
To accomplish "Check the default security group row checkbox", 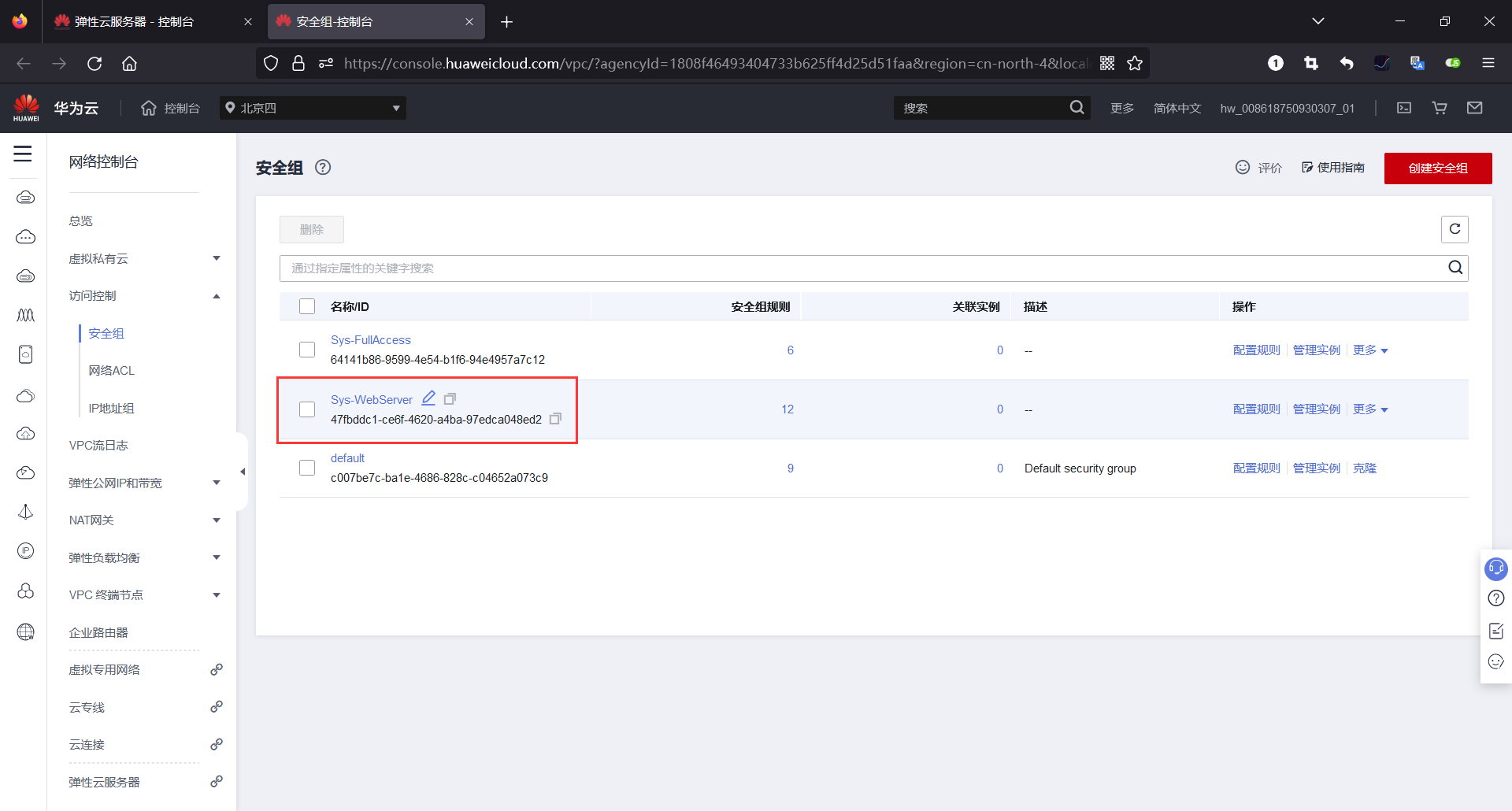I will coord(307,468).
